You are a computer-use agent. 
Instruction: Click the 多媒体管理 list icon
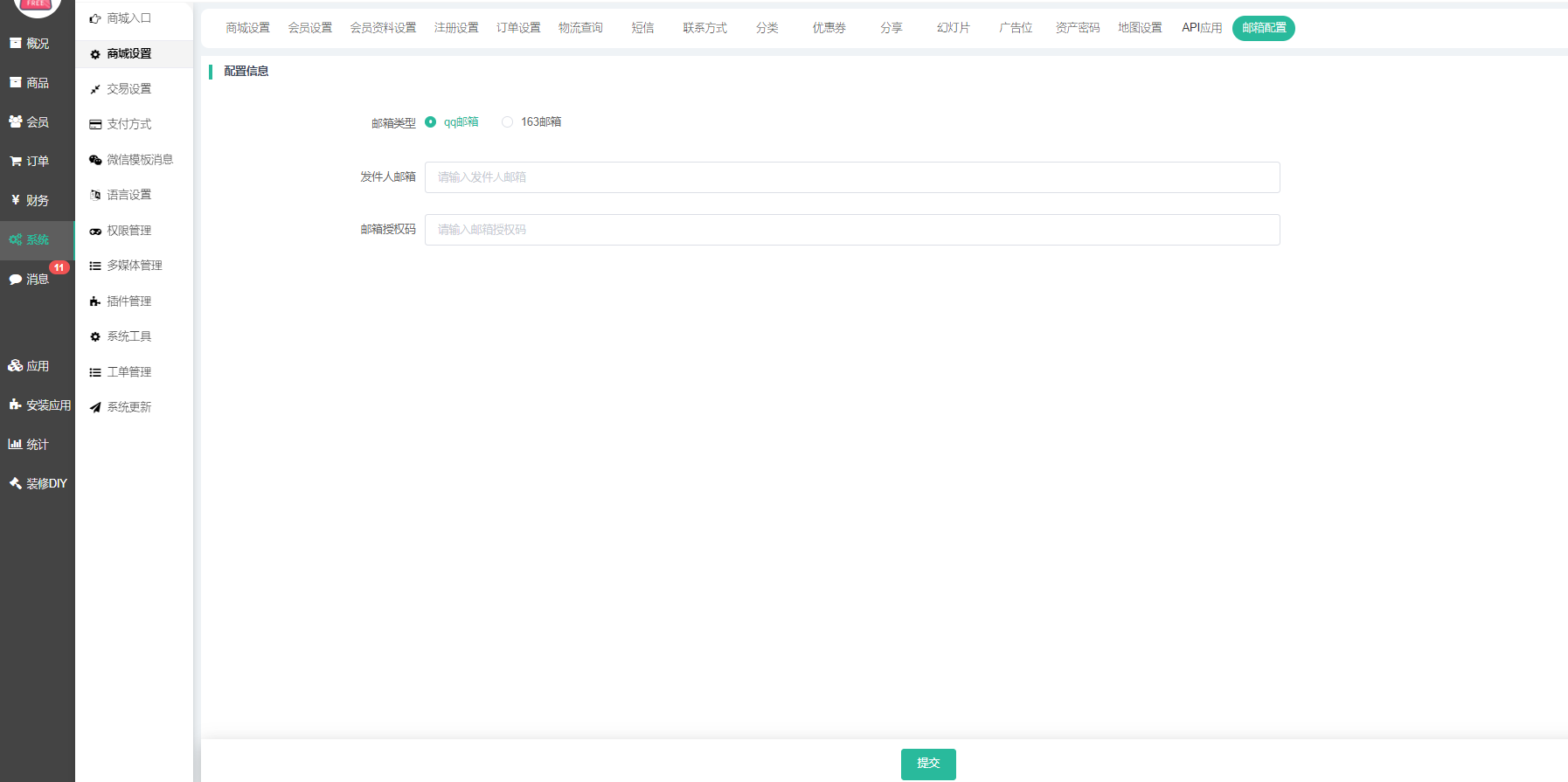(x=95, y=266)
